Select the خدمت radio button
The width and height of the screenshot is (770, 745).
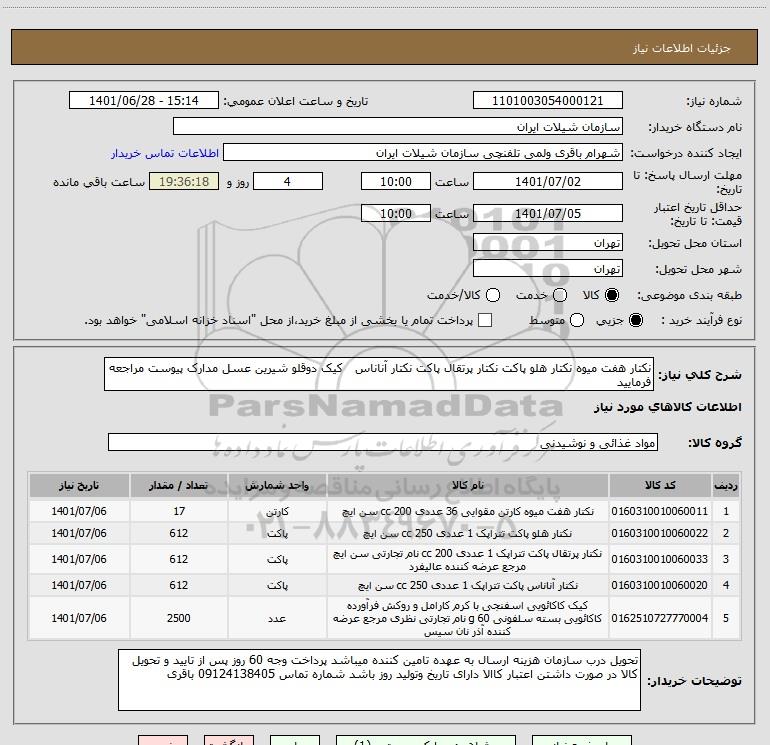(560, 295)
